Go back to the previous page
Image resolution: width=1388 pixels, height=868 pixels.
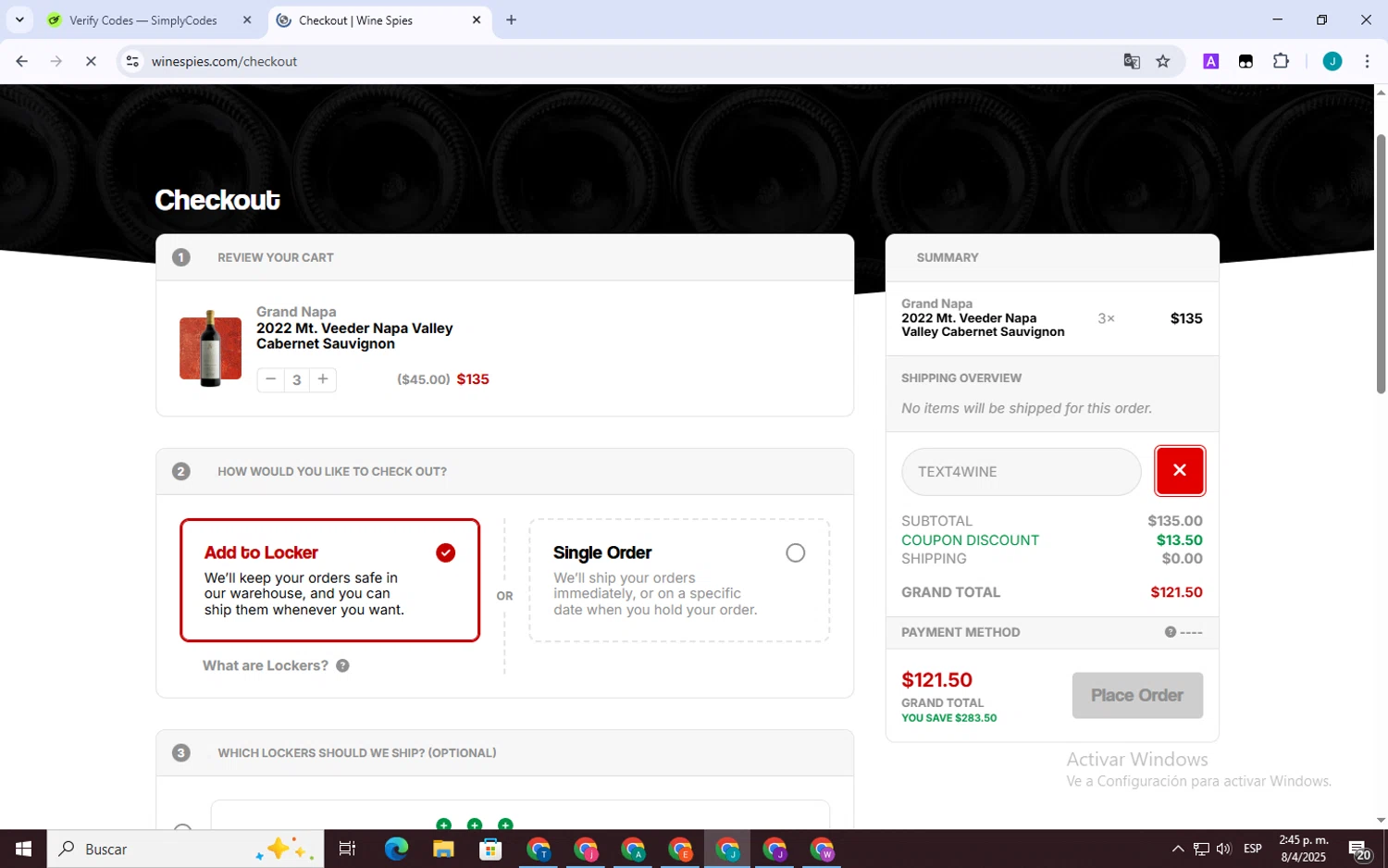point(22,62)
